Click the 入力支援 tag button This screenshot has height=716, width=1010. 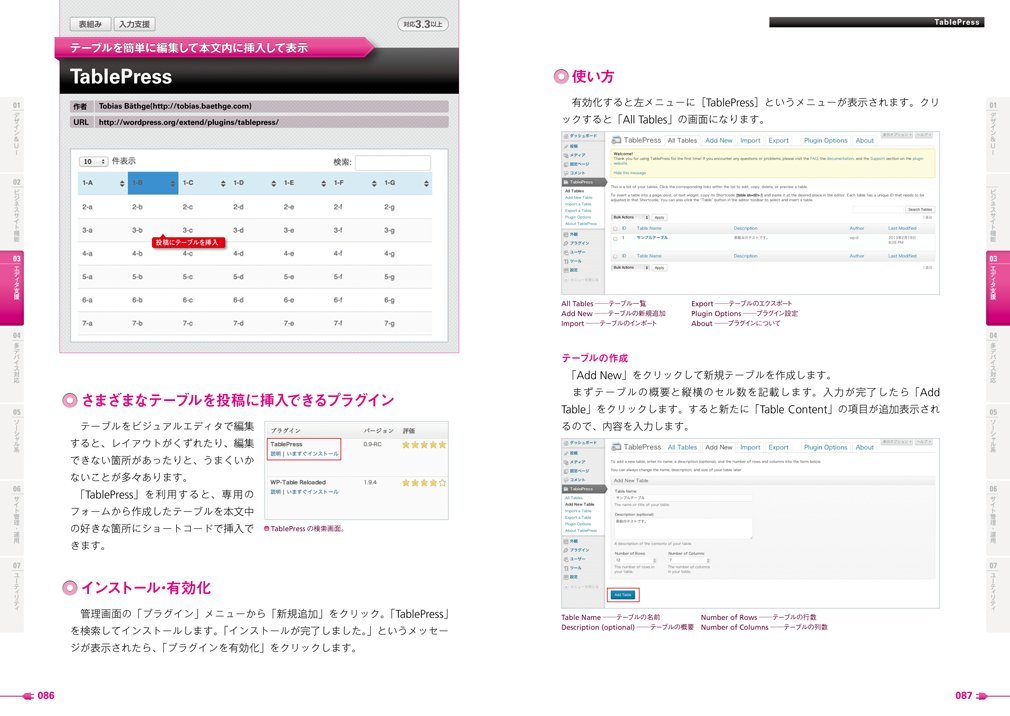pyautogui.click(x=135, y=24)
